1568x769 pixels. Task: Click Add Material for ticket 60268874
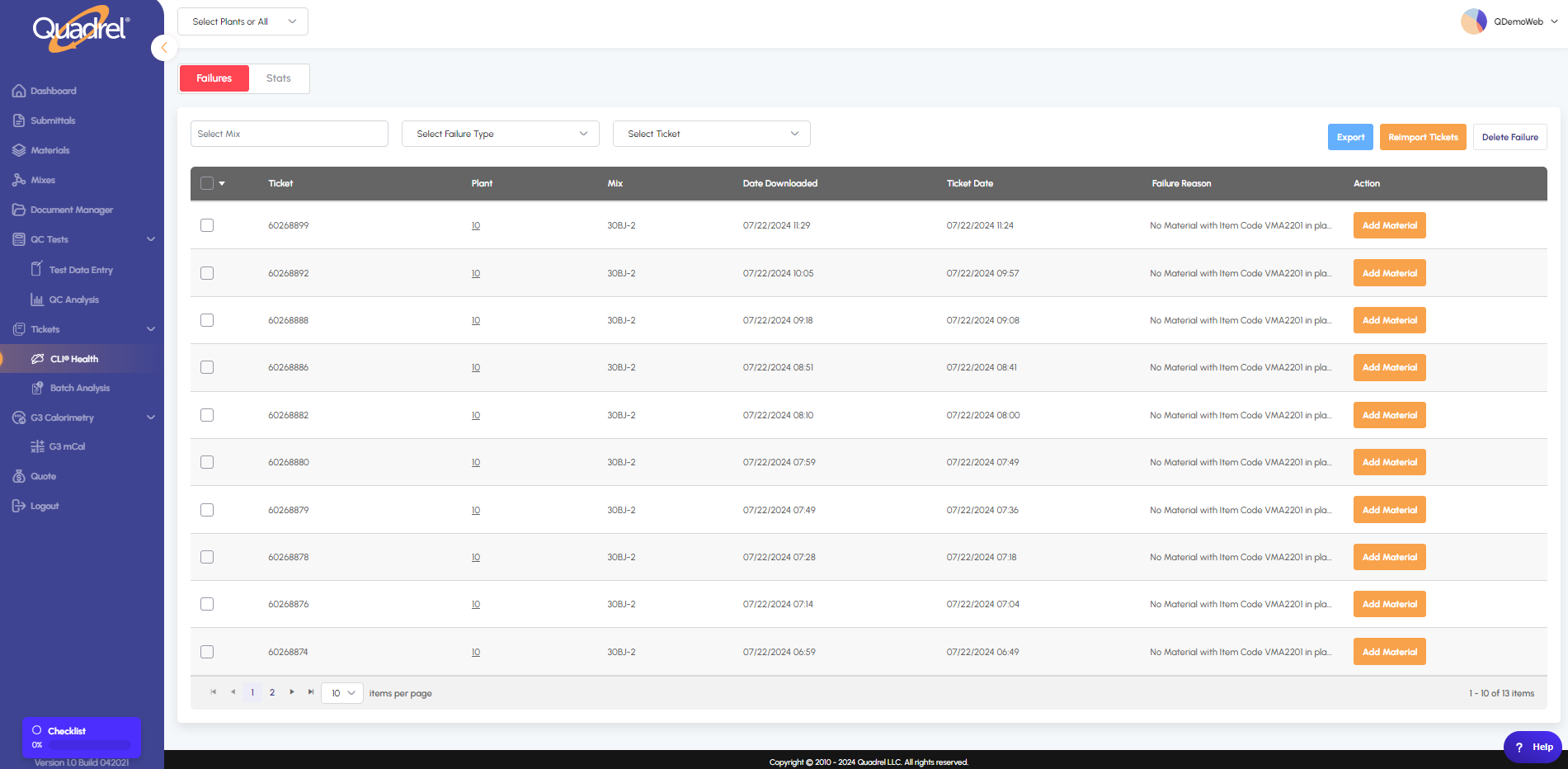[x=1390, y=652]
